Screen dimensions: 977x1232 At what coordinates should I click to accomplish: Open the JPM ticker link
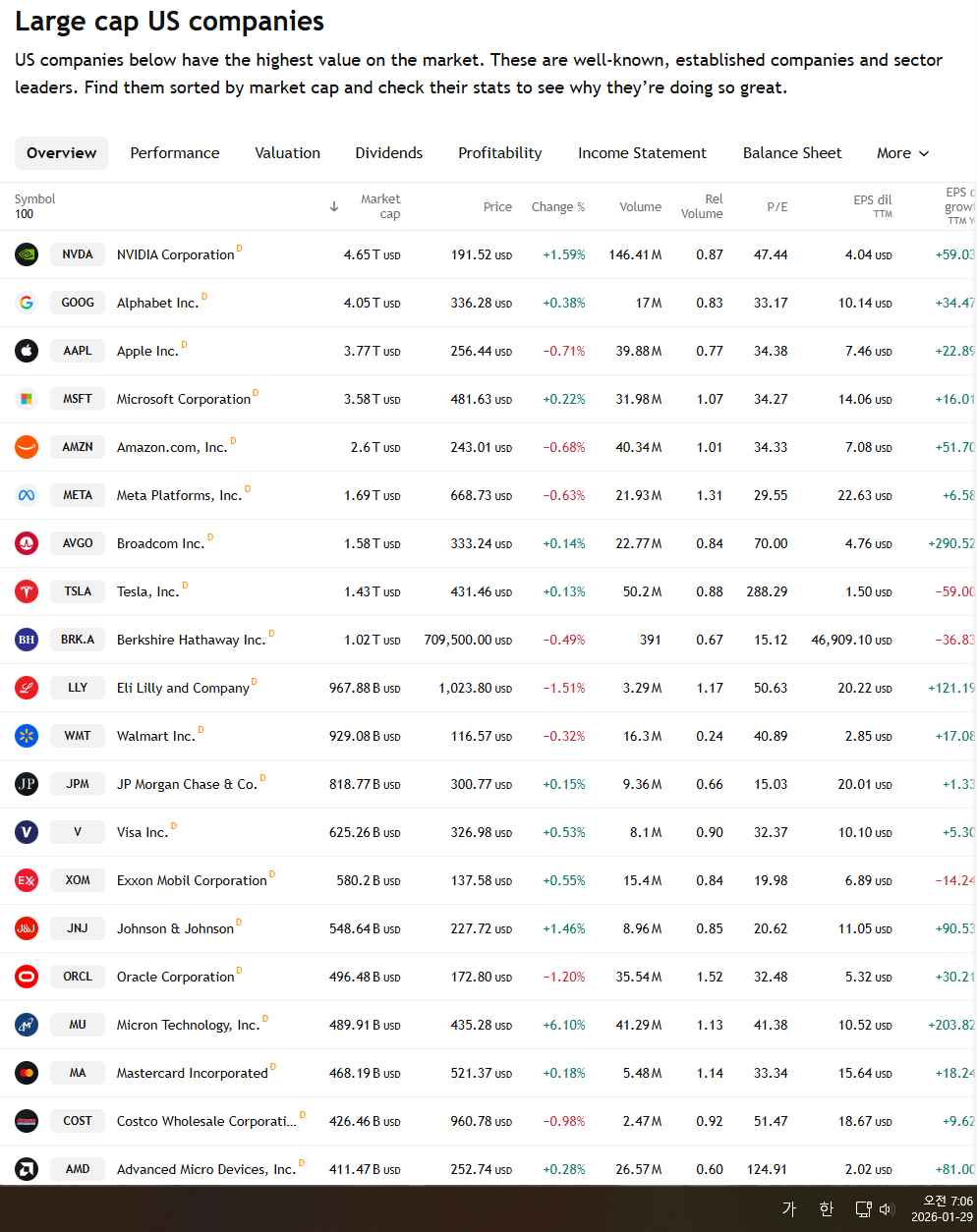[x=78, y=784]
